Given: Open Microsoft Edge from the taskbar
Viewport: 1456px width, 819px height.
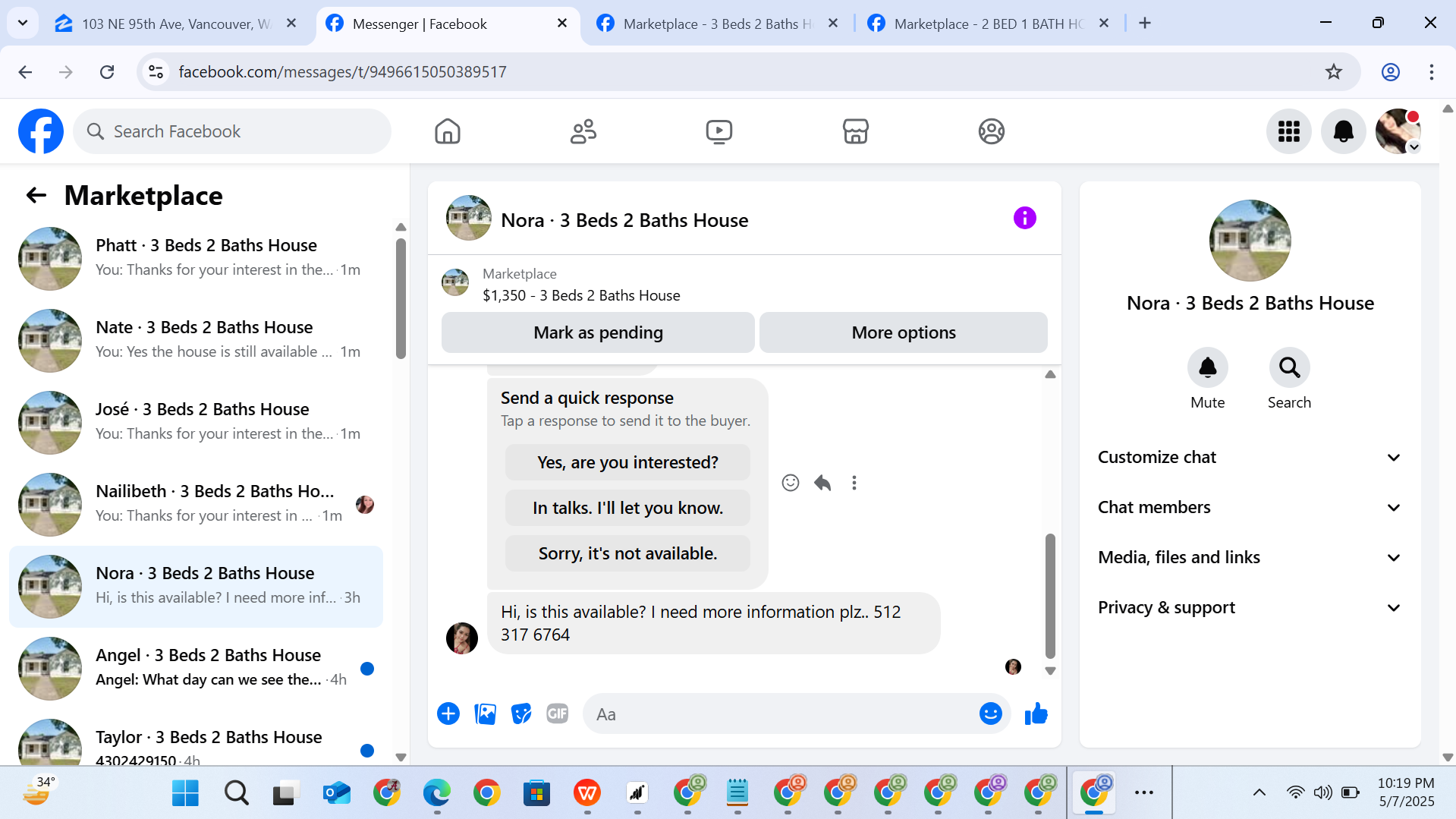Looking at the screenshot, I should click(x=436, y=792).
